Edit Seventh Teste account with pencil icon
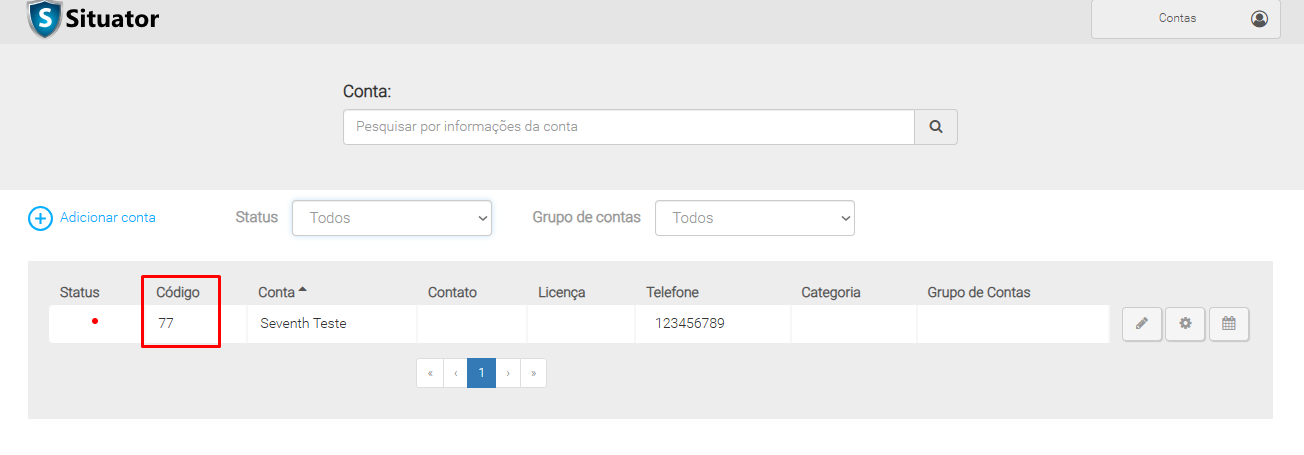This screenshot has width=1304, height=455. 1141,324
